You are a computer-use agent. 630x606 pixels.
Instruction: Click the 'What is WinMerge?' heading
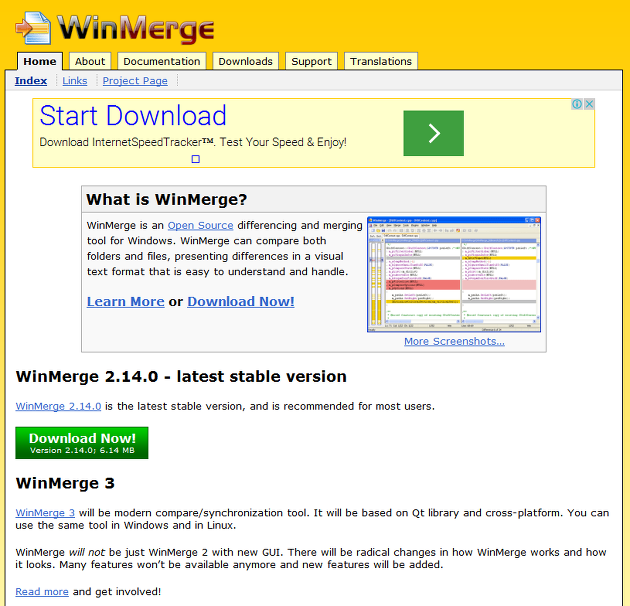(167, 200)
